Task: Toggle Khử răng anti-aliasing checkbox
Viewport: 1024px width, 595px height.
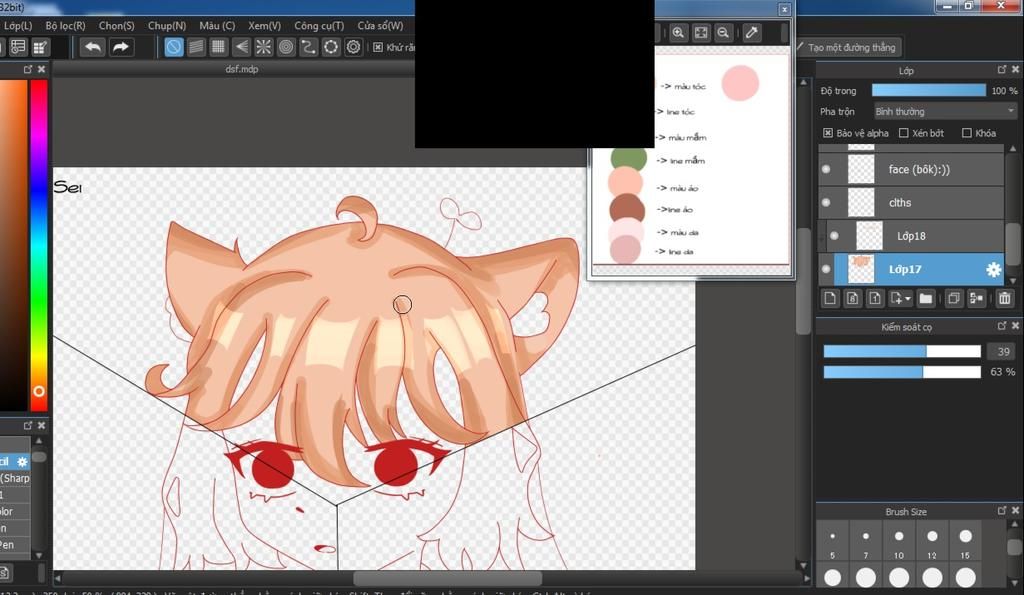Action: (377, 47)
